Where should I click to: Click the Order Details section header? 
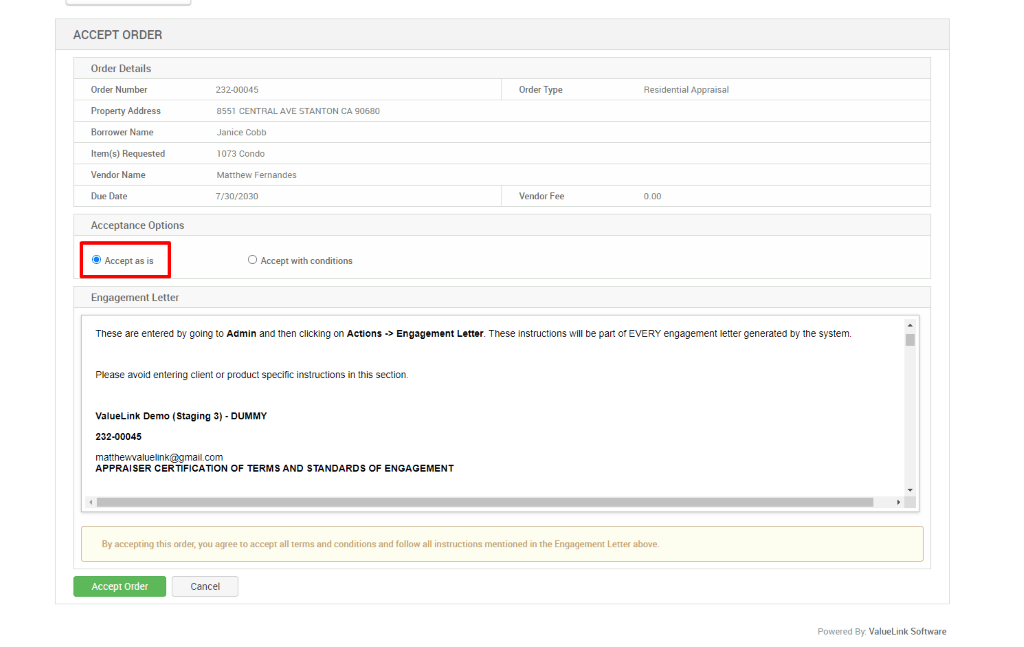119,68
